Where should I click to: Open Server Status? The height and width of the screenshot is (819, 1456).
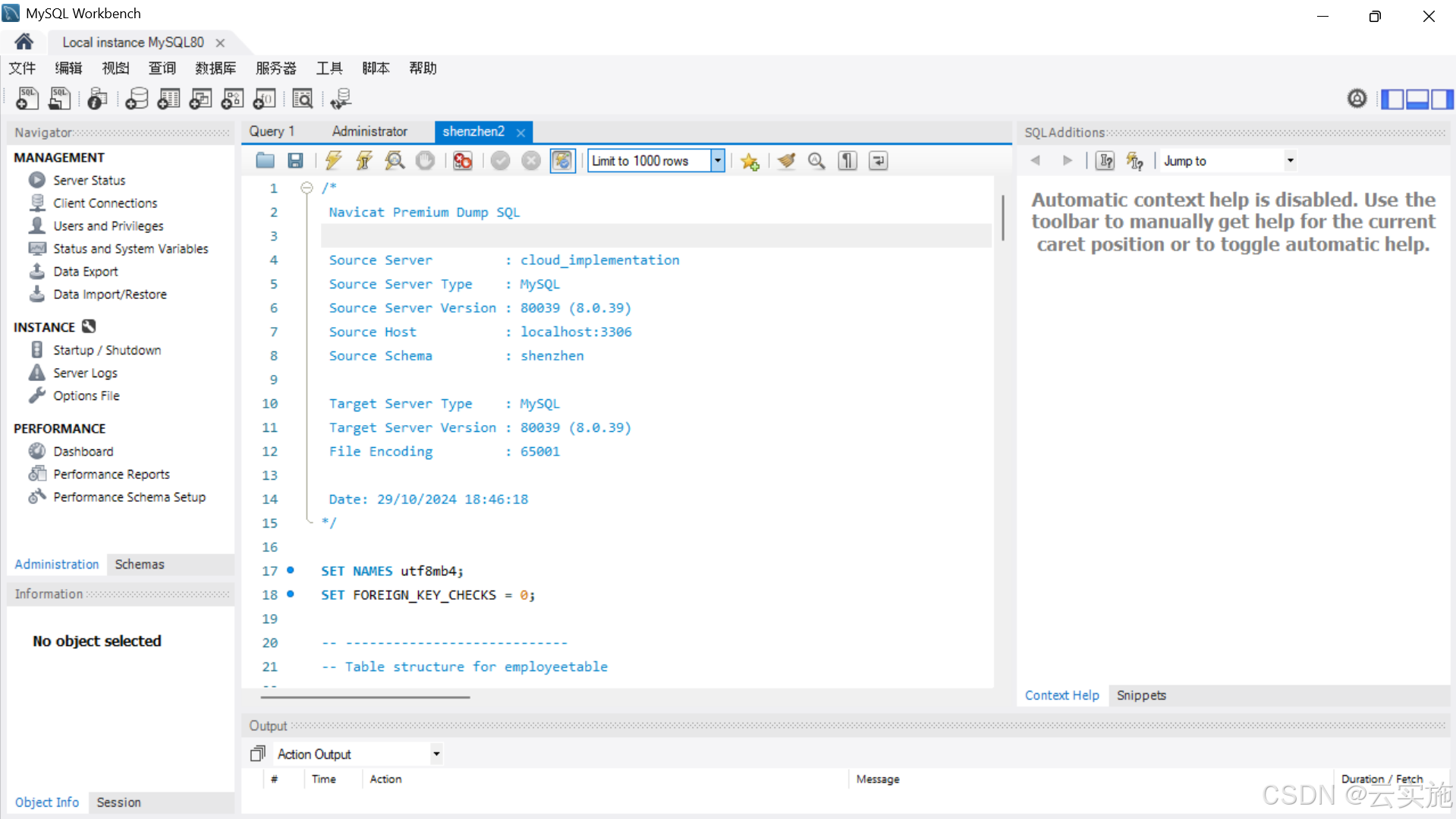point(89,180)
